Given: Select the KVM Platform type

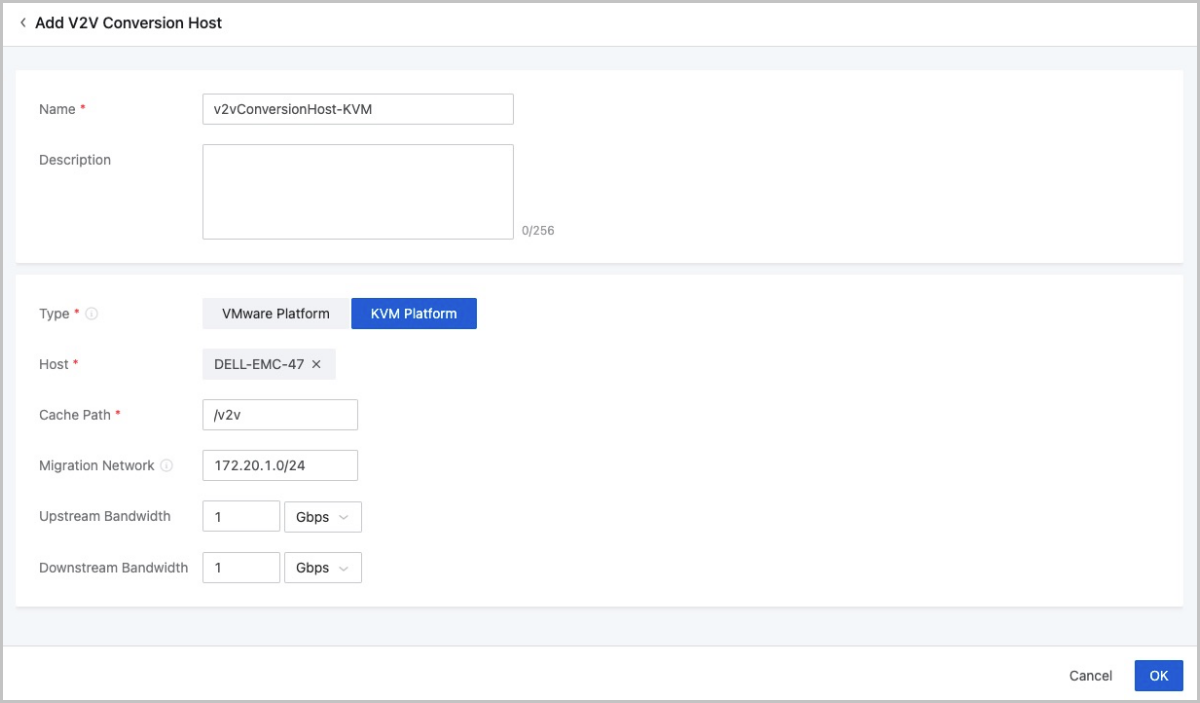Looking at the screenshot, I should pos(413,314).
